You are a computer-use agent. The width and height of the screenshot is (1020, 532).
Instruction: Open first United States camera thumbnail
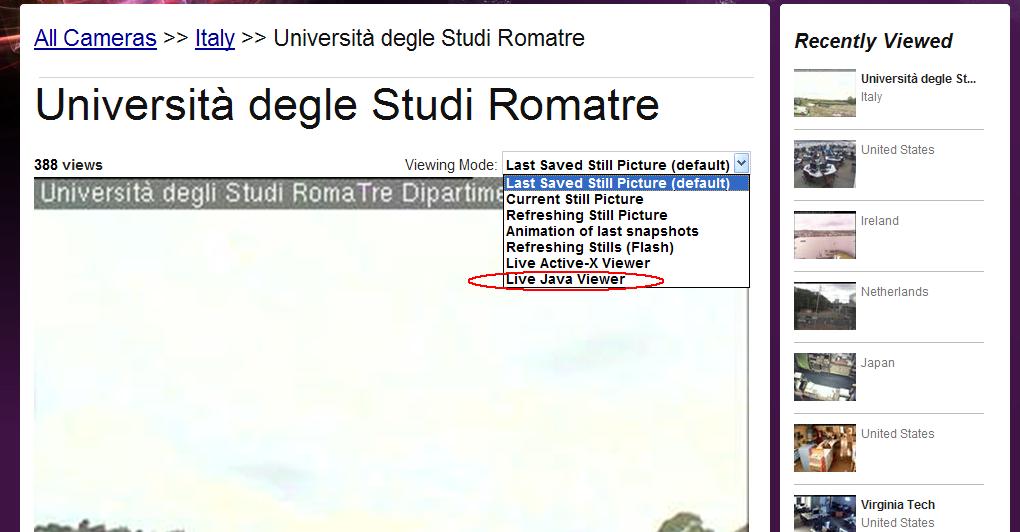point(825,165)
